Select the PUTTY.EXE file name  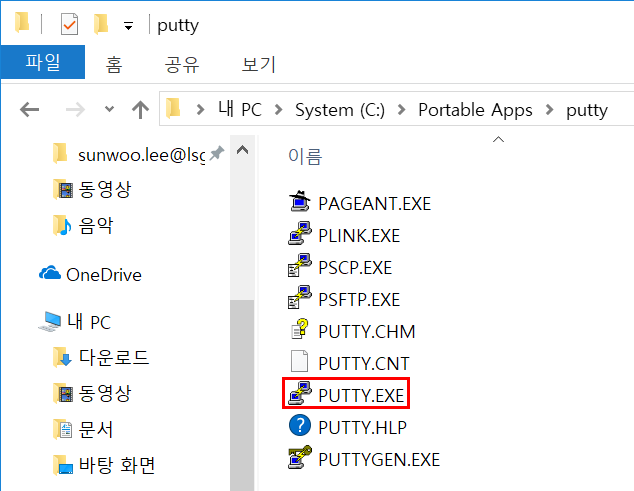pos(361,396)
